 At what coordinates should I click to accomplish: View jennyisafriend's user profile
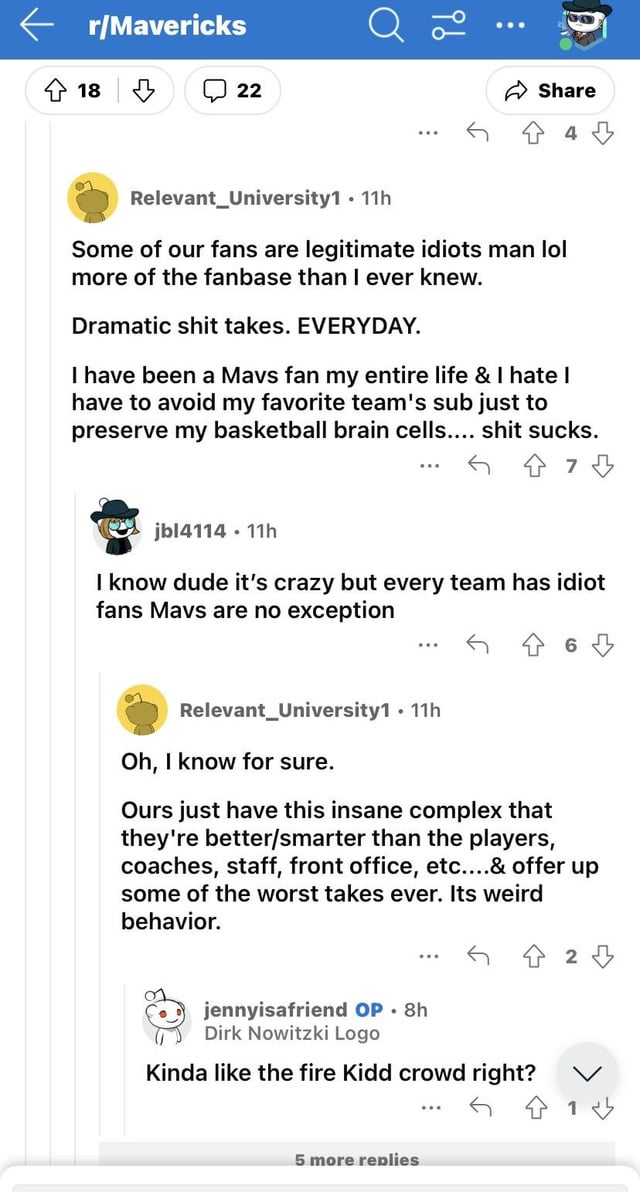click(x=275, y=1009)
